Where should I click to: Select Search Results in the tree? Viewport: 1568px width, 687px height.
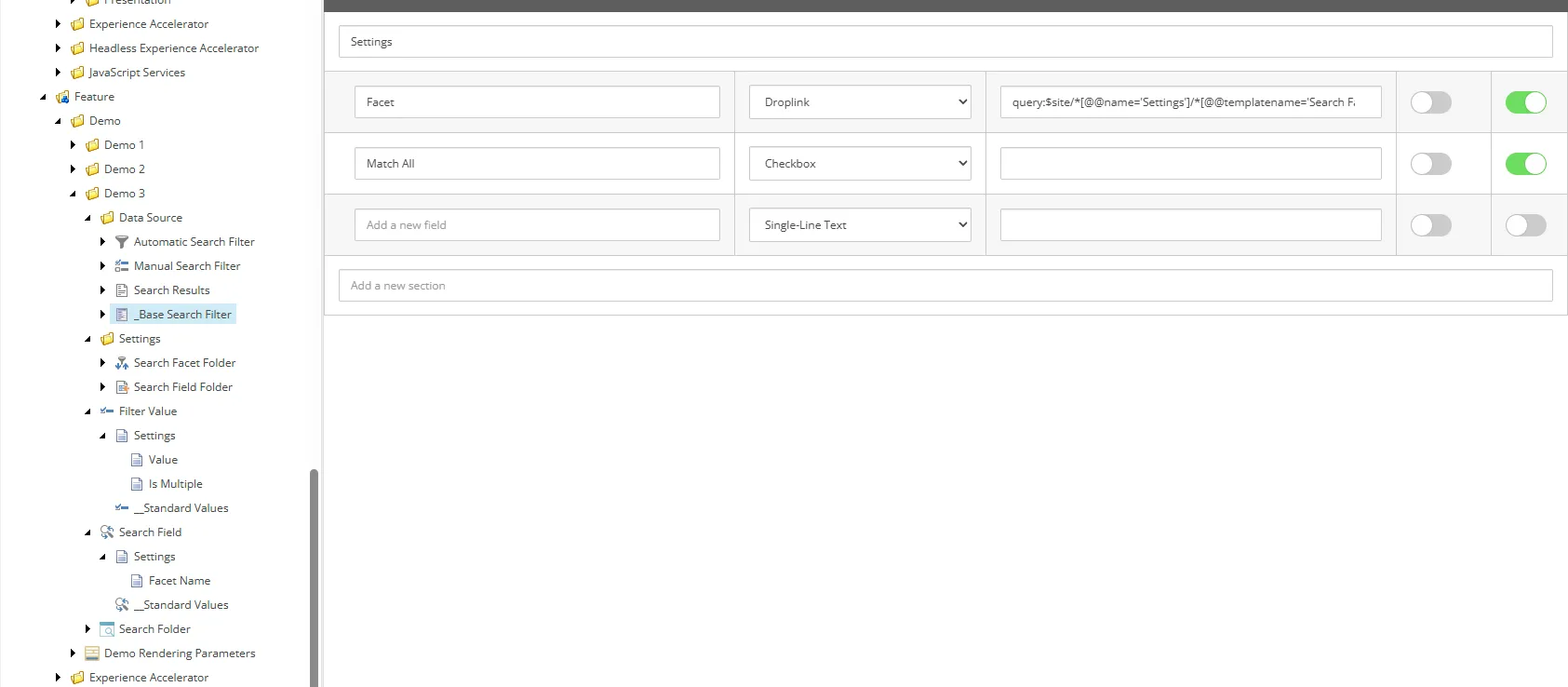pyautogui.click(x=172, y=290)
